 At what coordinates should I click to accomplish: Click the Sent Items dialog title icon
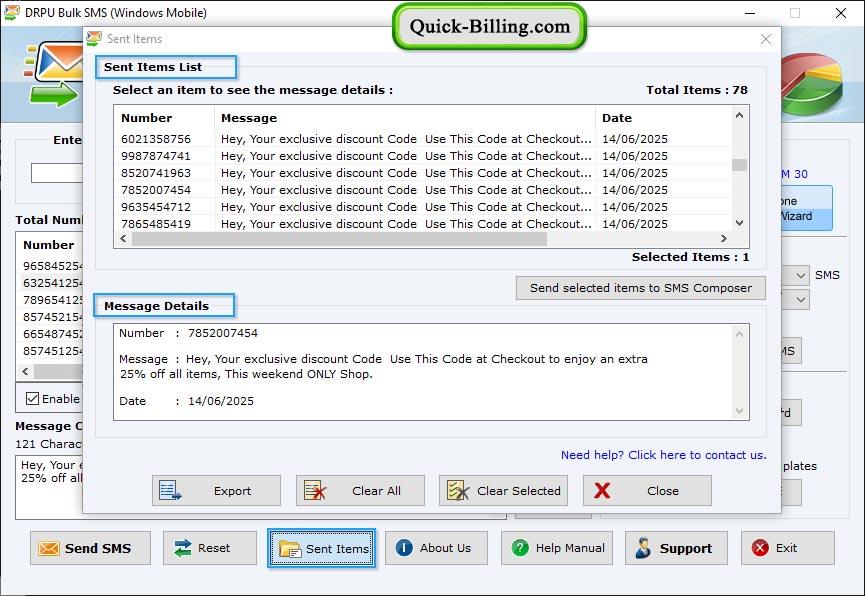click(94, 39)
